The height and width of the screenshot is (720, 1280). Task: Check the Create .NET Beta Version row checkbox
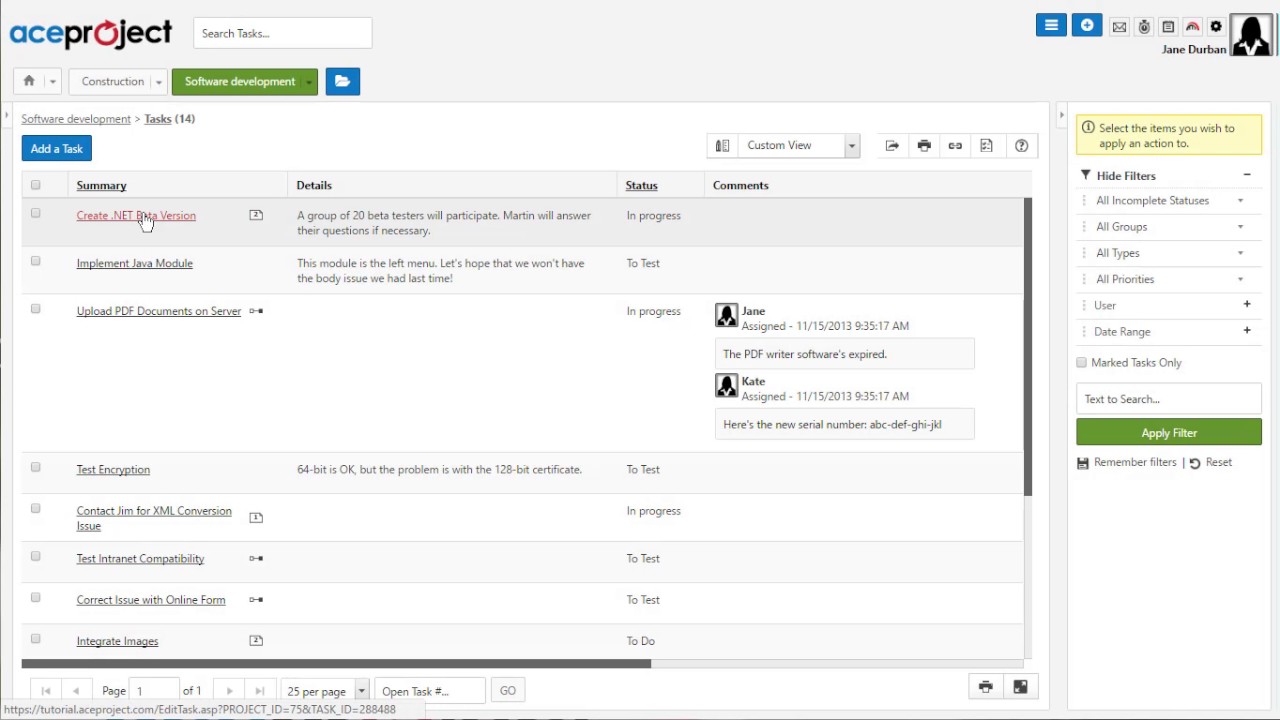[36, 213]
